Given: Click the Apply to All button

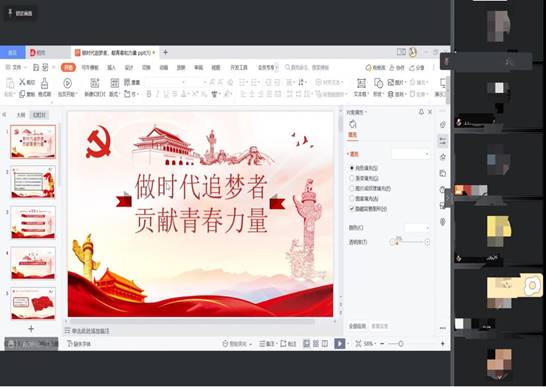Looking at the screenshot, I should pos(358,326).
